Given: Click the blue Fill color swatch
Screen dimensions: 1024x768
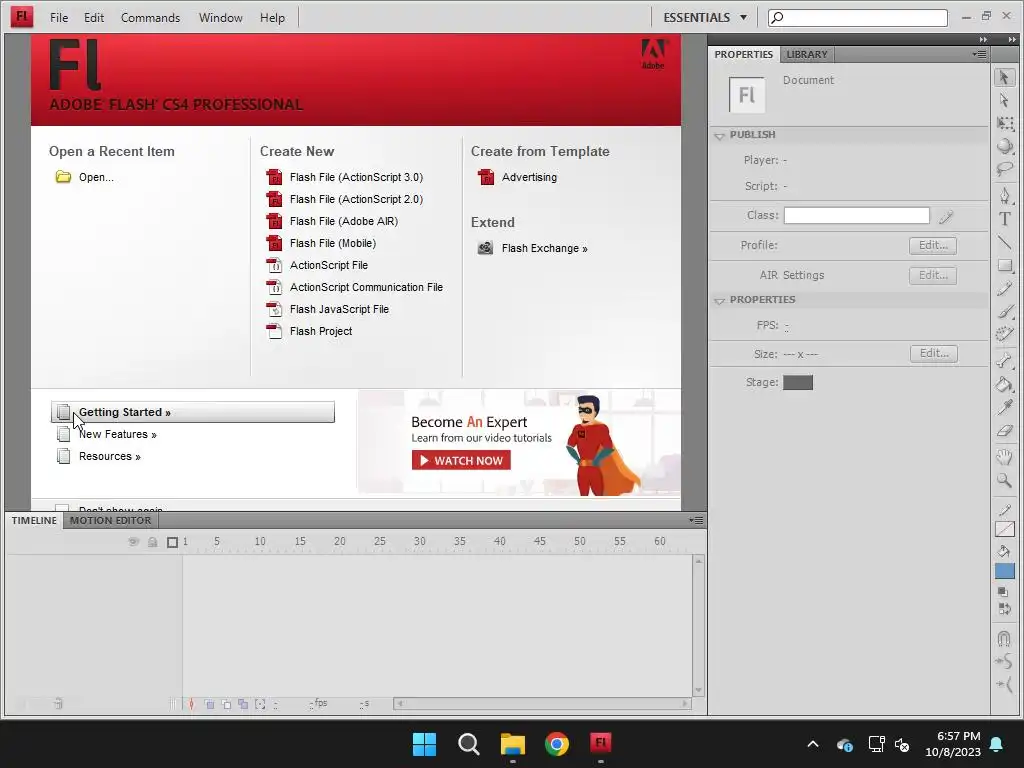Looking at the screenshot, I should 1004,571.
